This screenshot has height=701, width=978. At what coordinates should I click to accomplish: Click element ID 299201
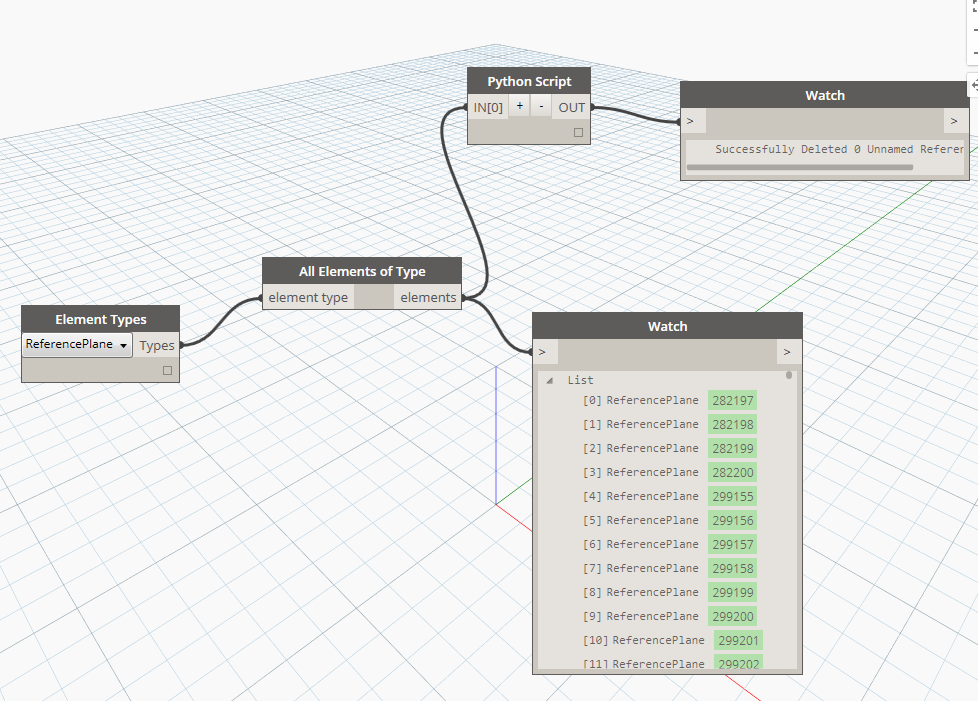(x=738, y=641)
